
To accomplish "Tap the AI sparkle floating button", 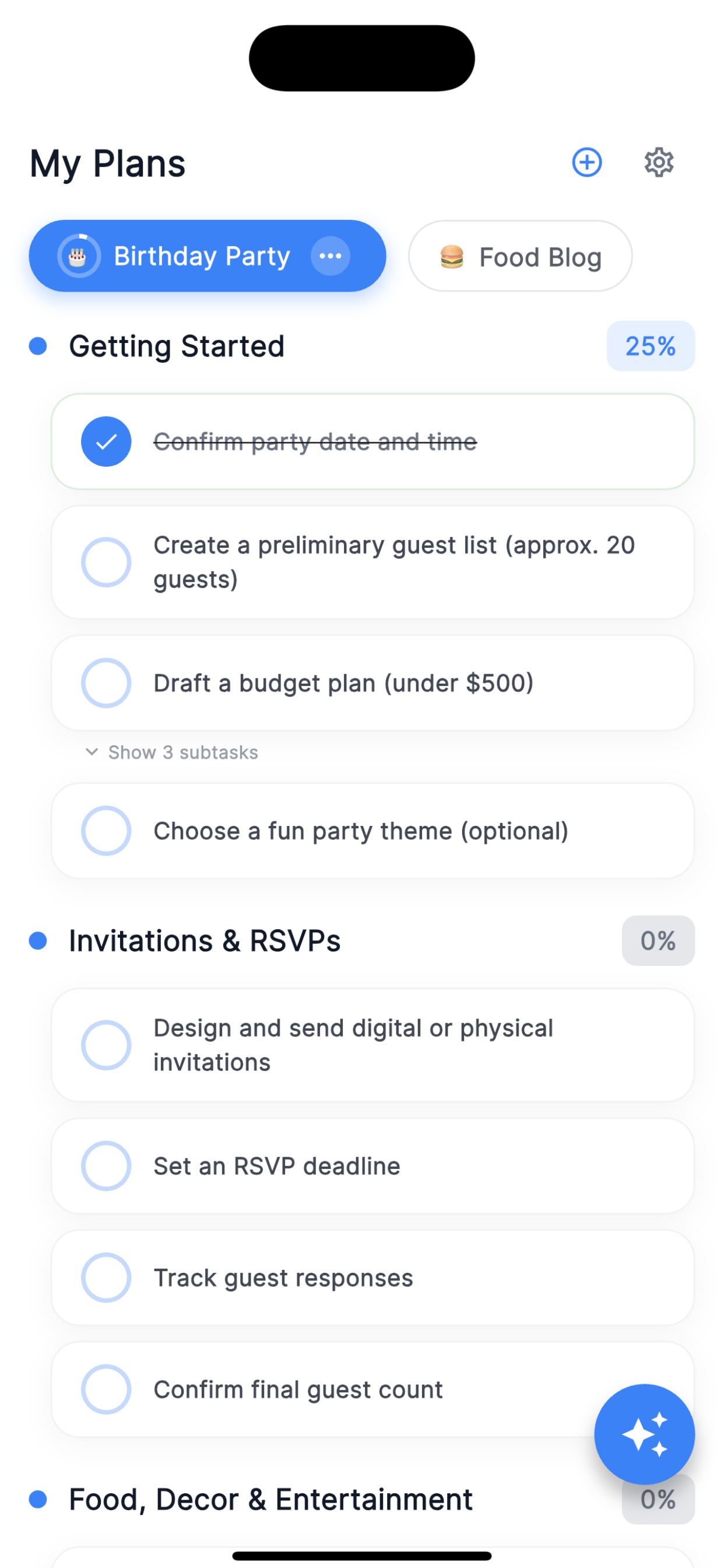I will (x=644, y=1433).
